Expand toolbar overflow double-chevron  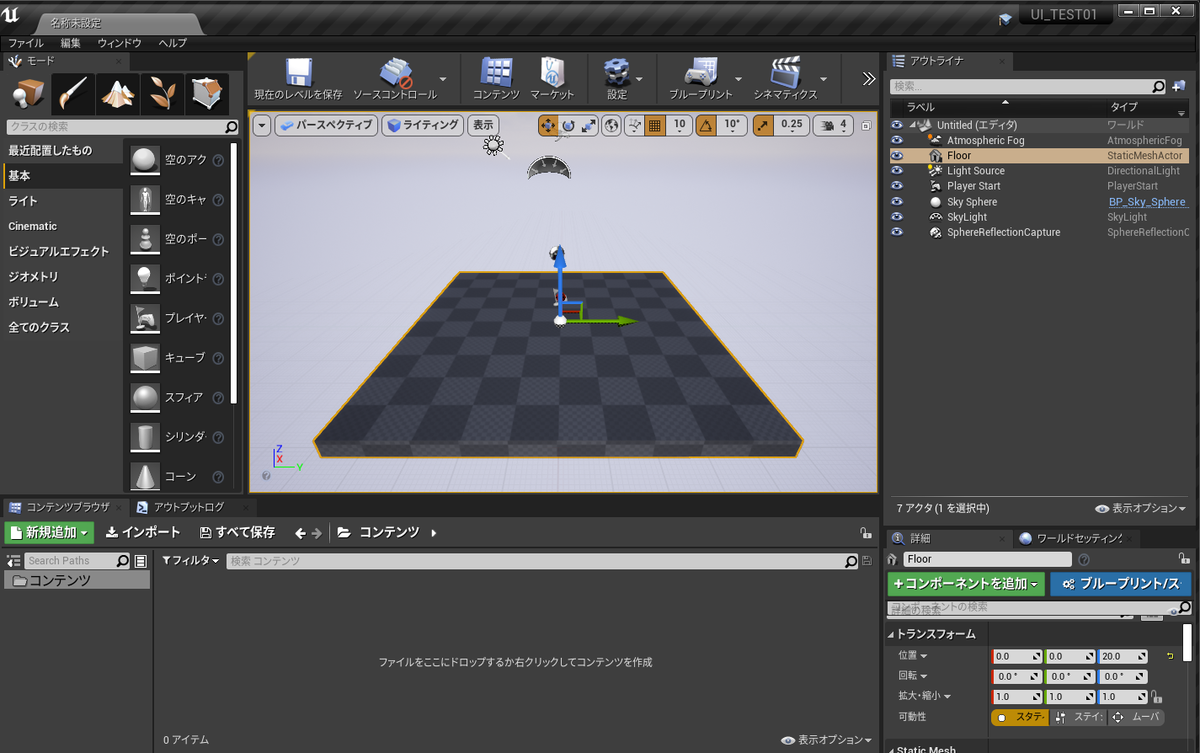click(x=868, y=78)
